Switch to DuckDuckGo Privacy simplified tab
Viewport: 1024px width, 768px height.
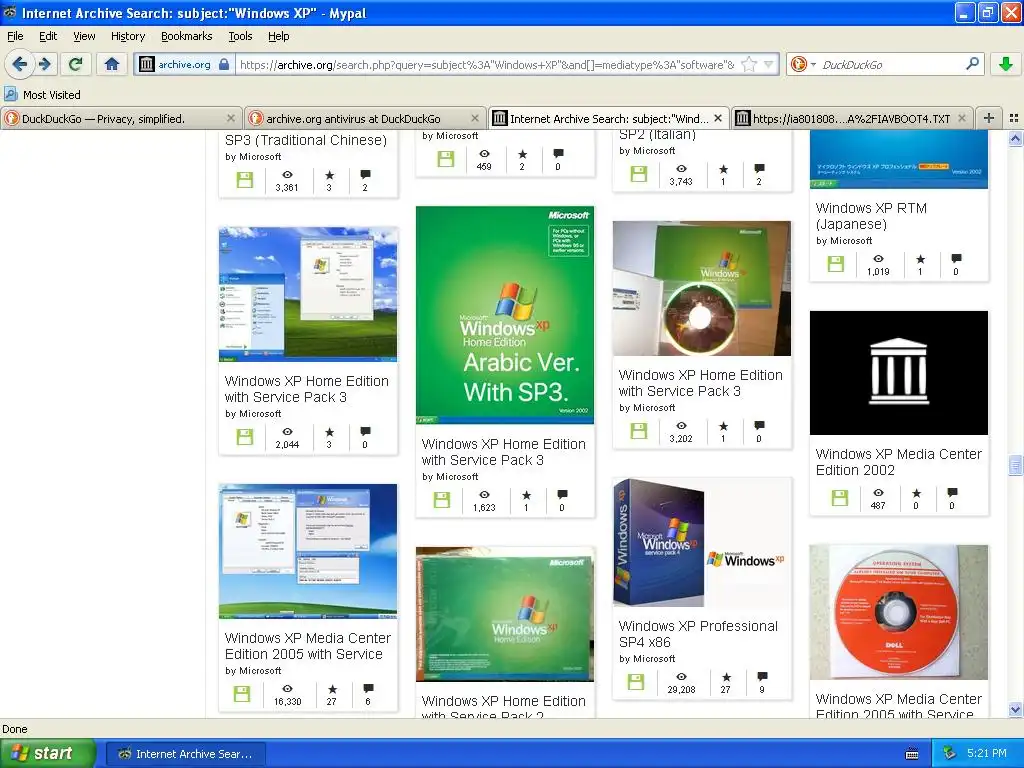(103, 119)
